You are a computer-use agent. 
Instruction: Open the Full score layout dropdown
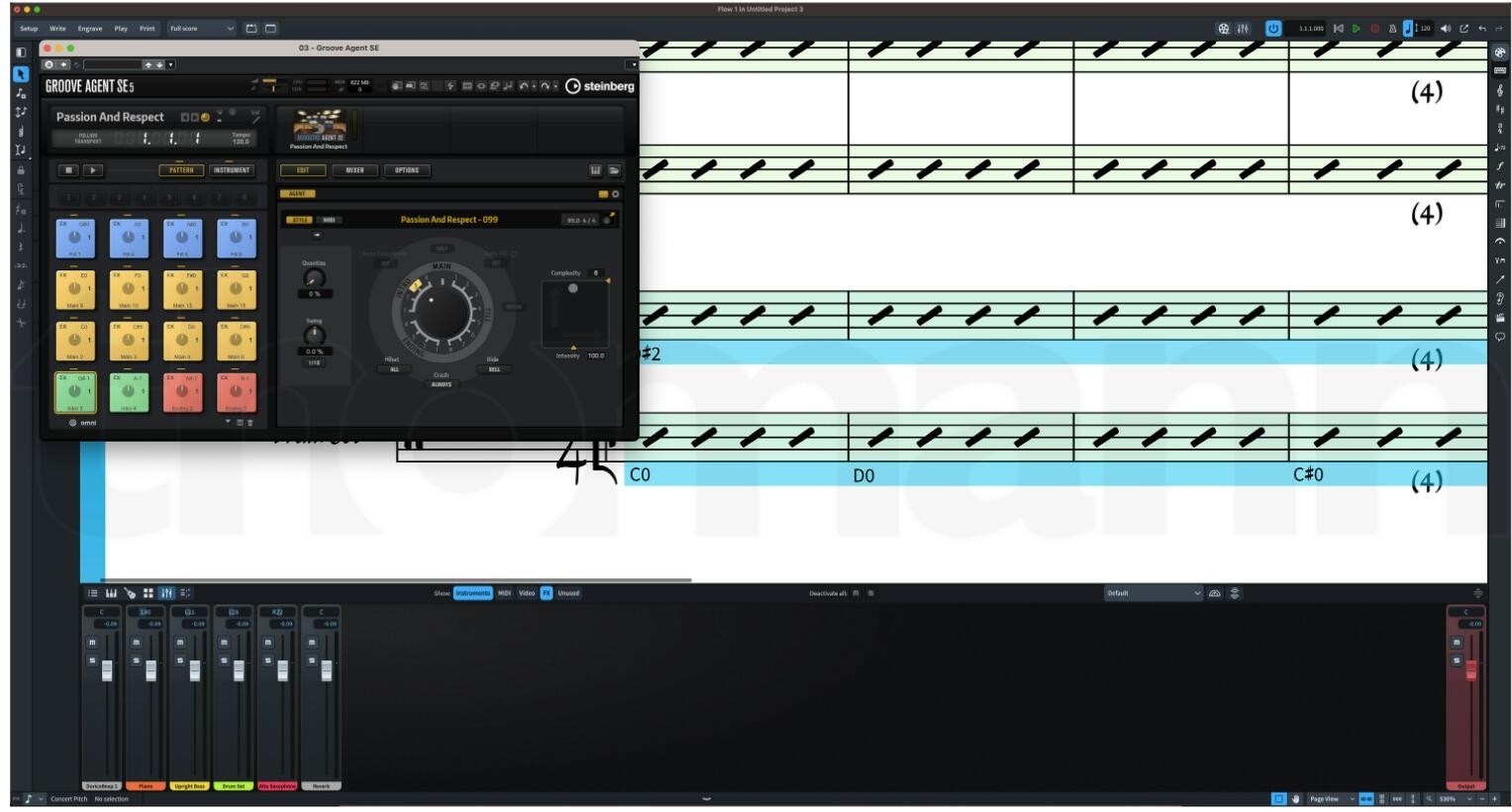click(x=202, y=29)
